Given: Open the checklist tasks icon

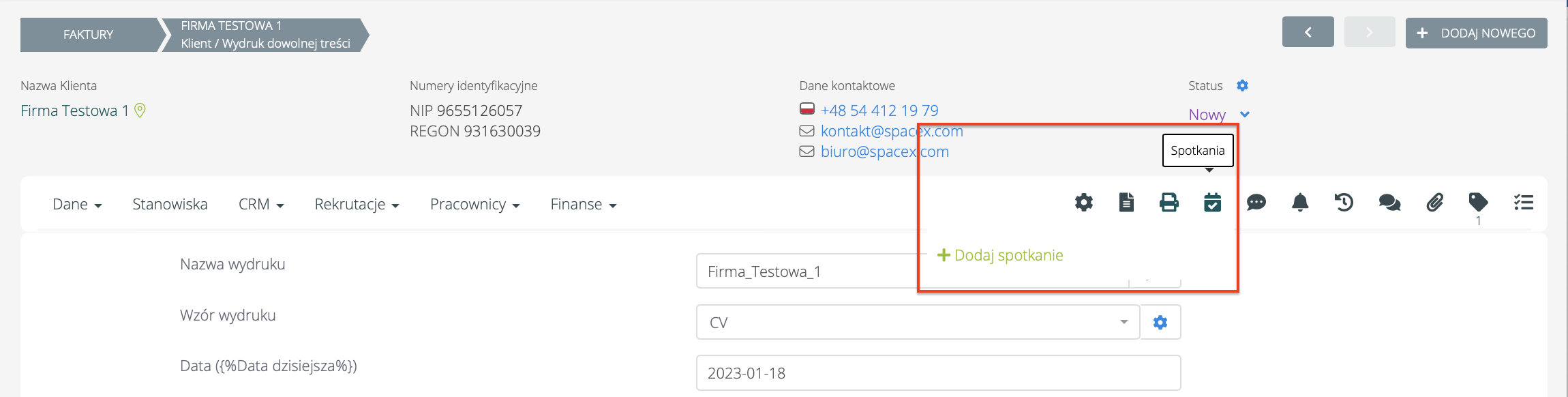Looking at the screenshot, I should pos(1523,203).
